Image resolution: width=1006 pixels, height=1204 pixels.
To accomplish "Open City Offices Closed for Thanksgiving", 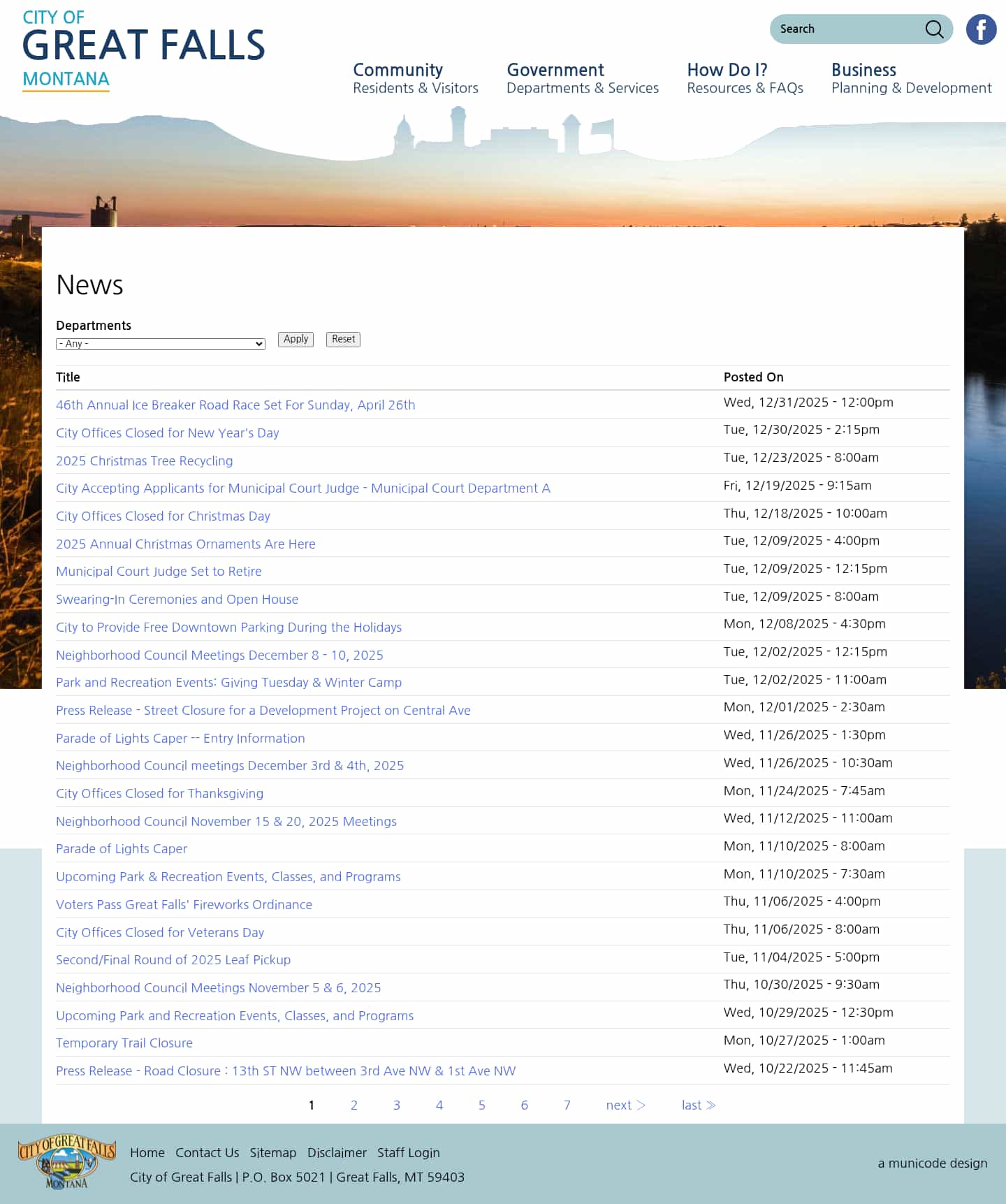I will 159,793.
